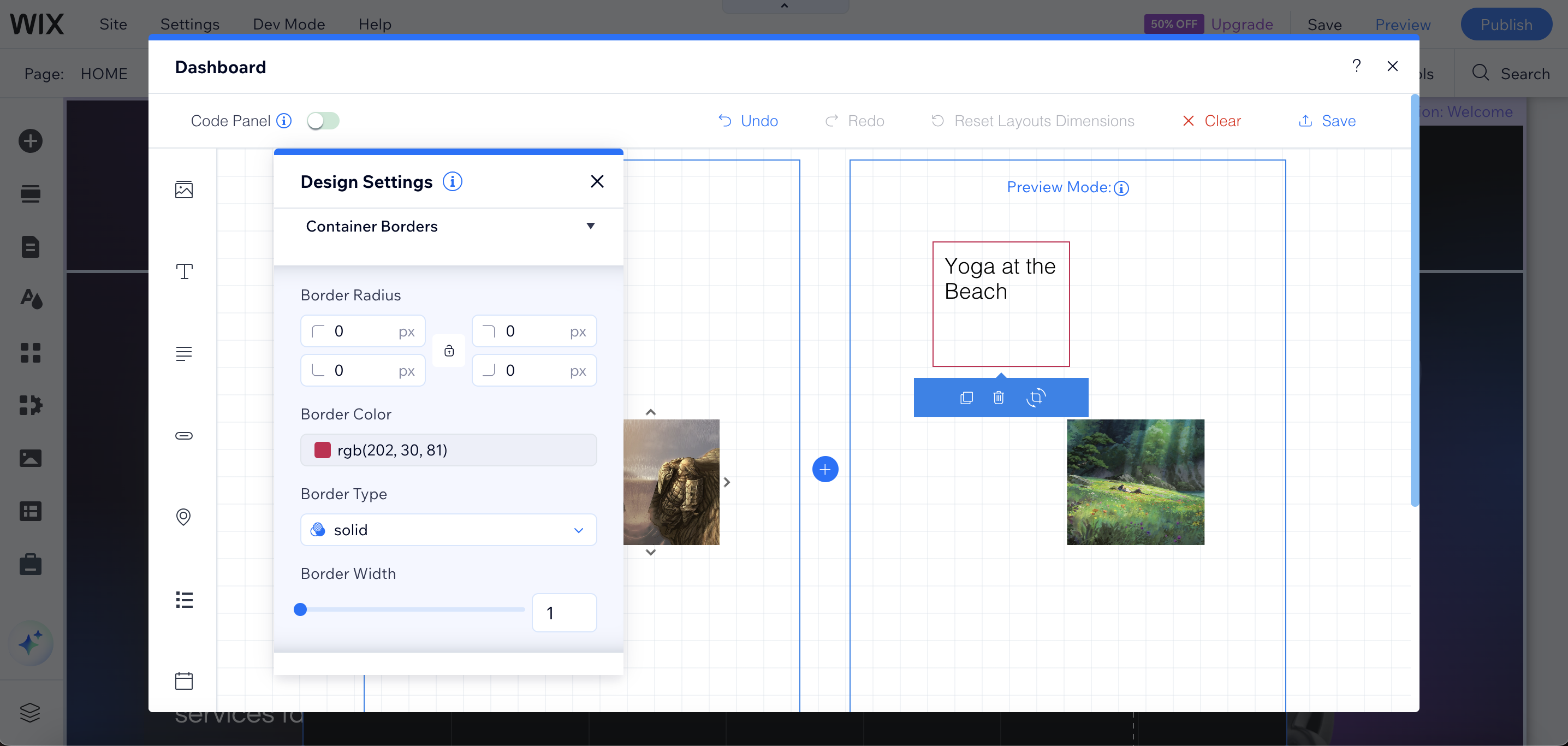1568x746 pixels.
Task: Open the Dev Mode menu
Action: (289, 25)
